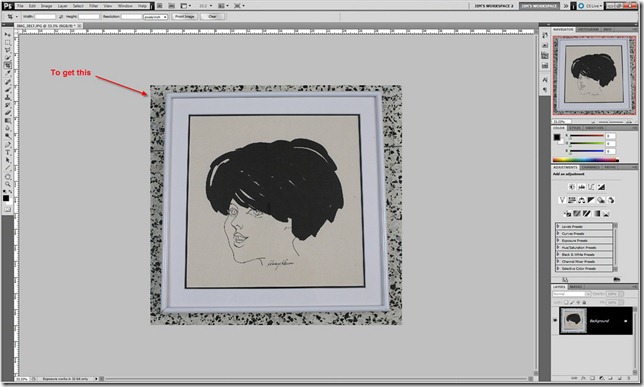The height and width of the screenshot is (387, 644).
Task: Click the red channel slider
Action: 586,136
